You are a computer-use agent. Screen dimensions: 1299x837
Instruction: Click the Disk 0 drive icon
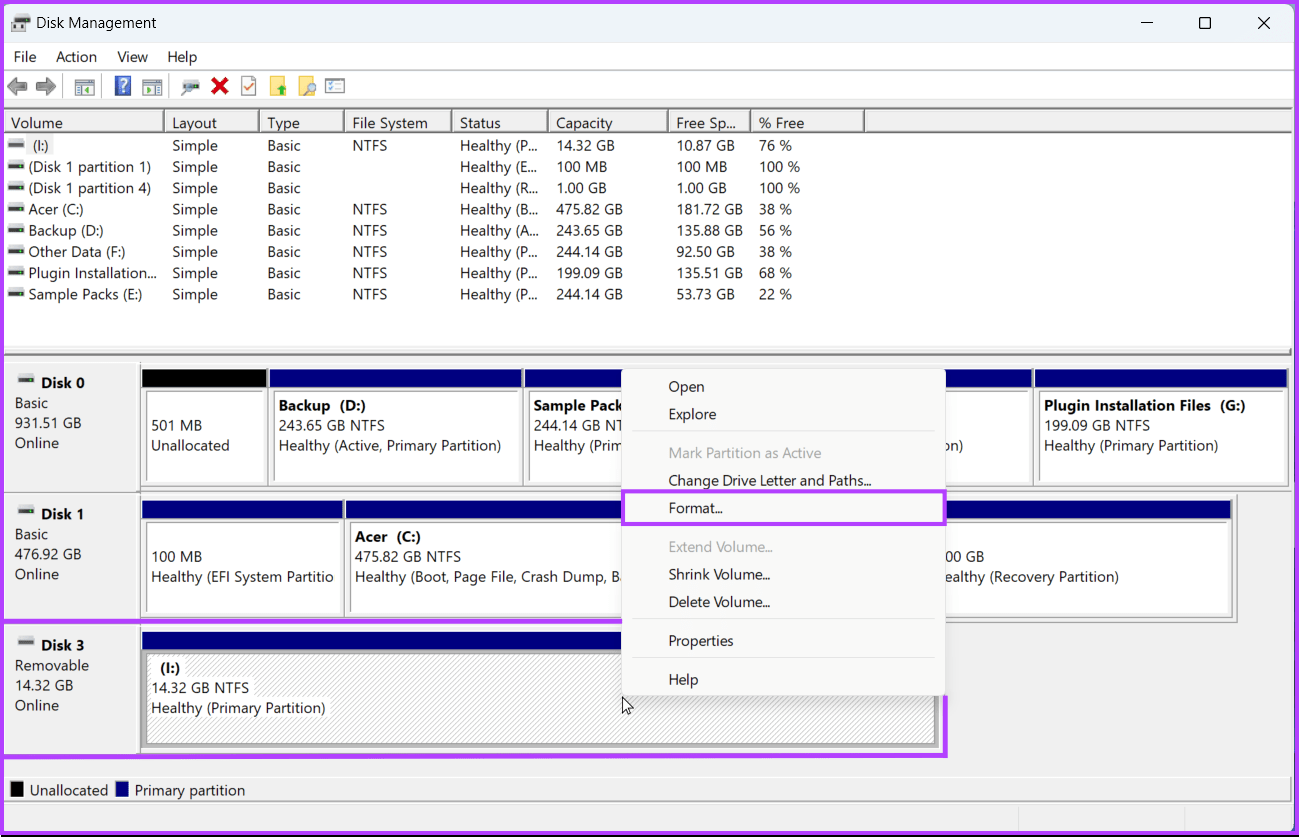[x=26, y=382]
